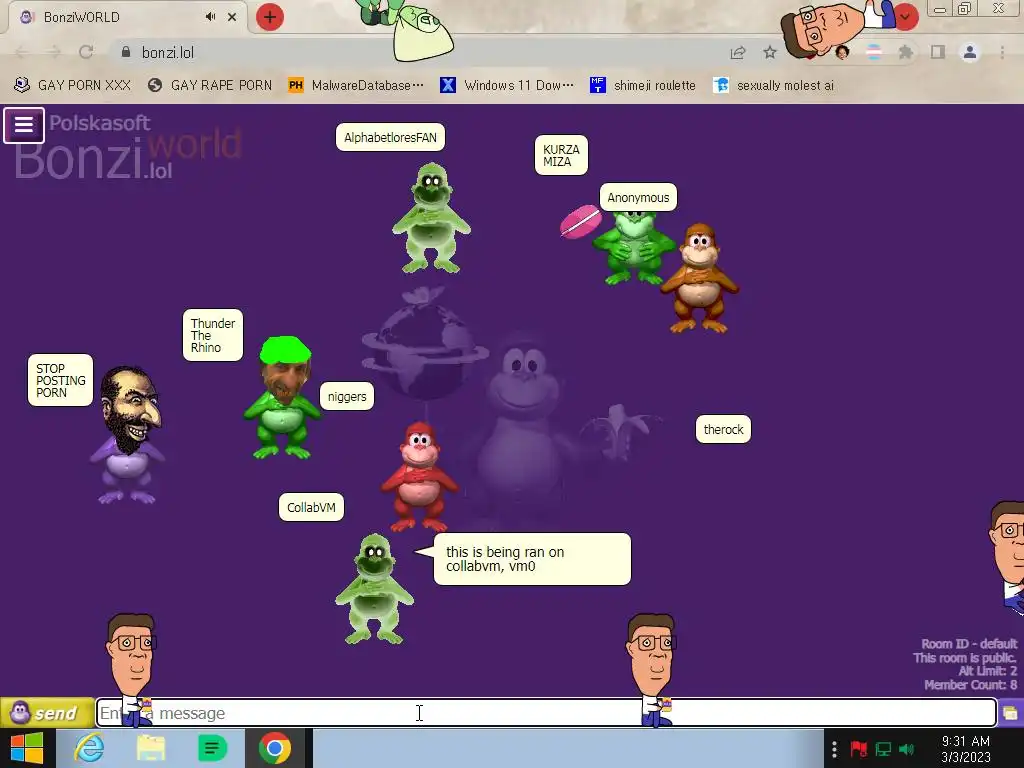Go forward in browser history
Viewport: 1024px width, 768px height.
pos(54,52)
